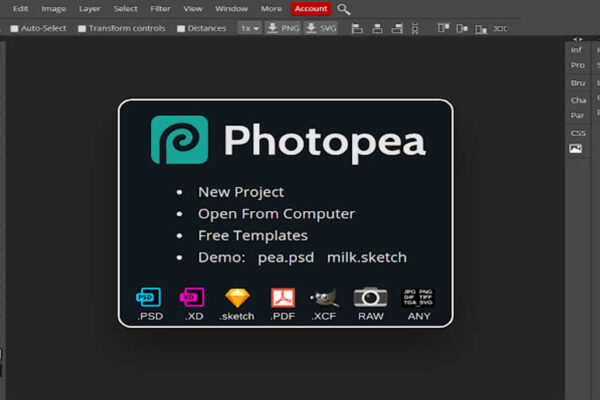Click the .PSD format icon
This screenshot has width=600, height=400.
(148, 297)
